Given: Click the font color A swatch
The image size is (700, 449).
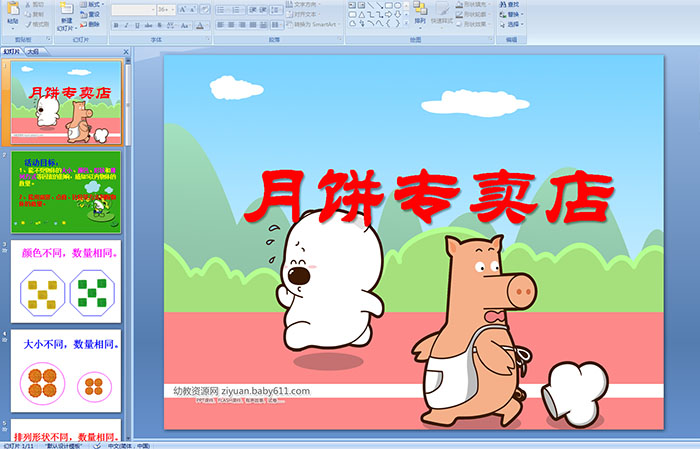Looking at the screenshot, I should (x=200, y=25).
